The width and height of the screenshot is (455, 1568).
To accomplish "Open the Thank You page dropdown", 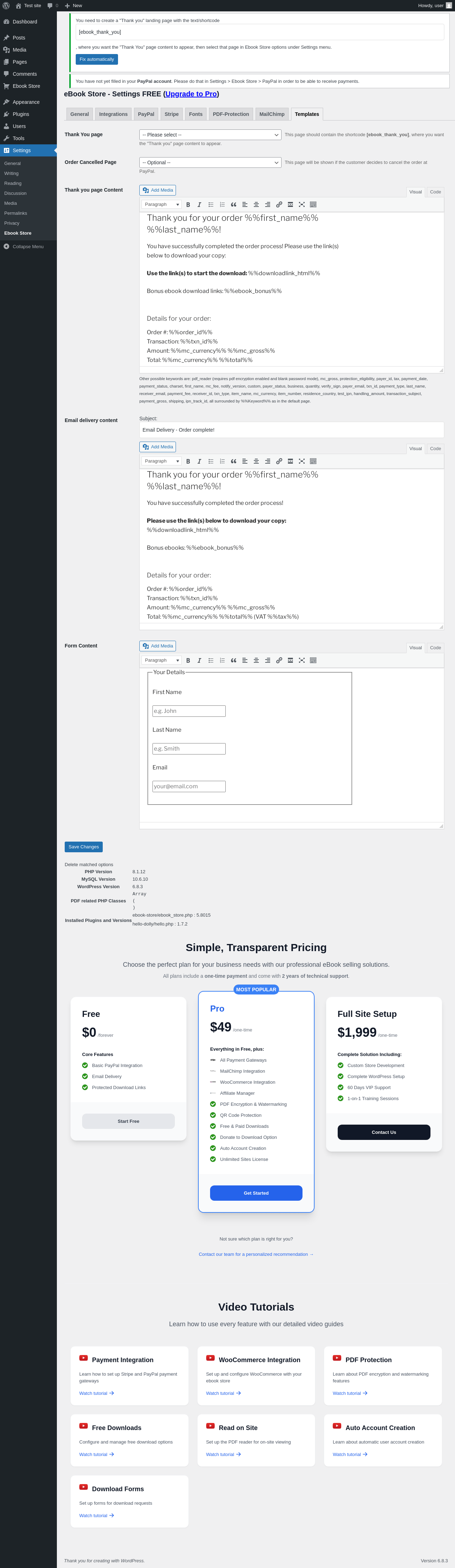I will [210, 134].
